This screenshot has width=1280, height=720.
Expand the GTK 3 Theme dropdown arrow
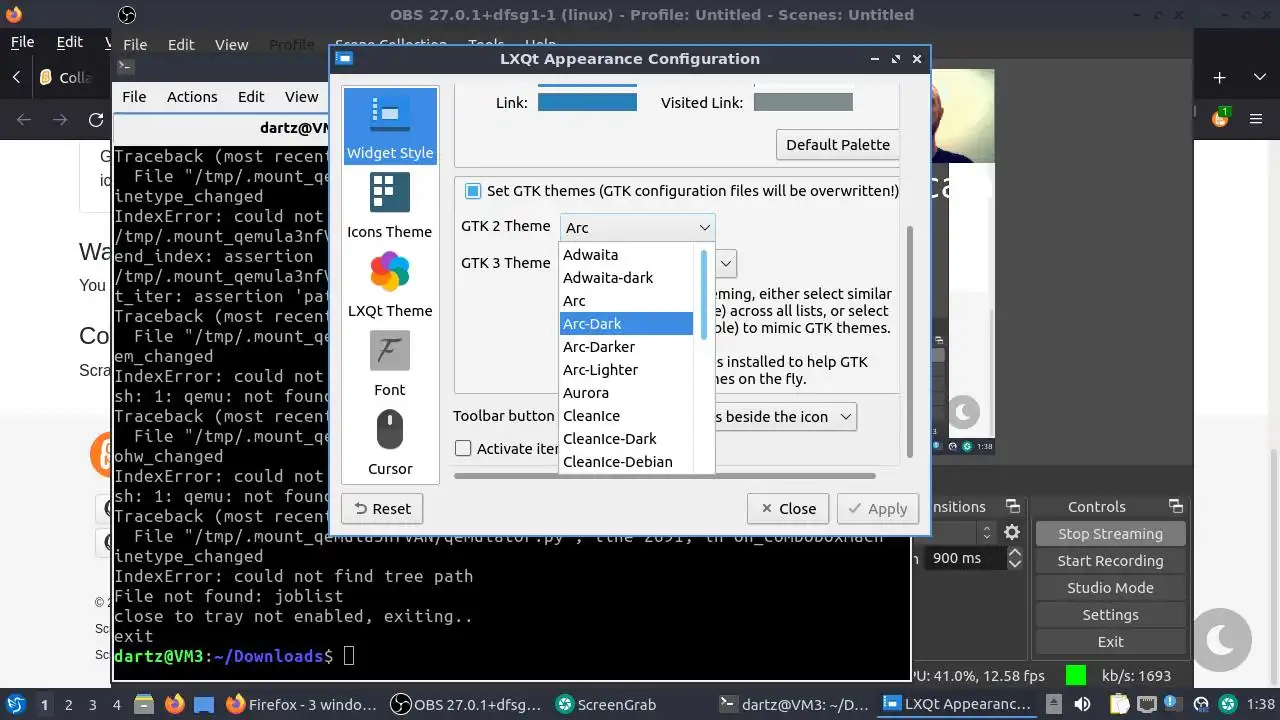click(726, 263)
